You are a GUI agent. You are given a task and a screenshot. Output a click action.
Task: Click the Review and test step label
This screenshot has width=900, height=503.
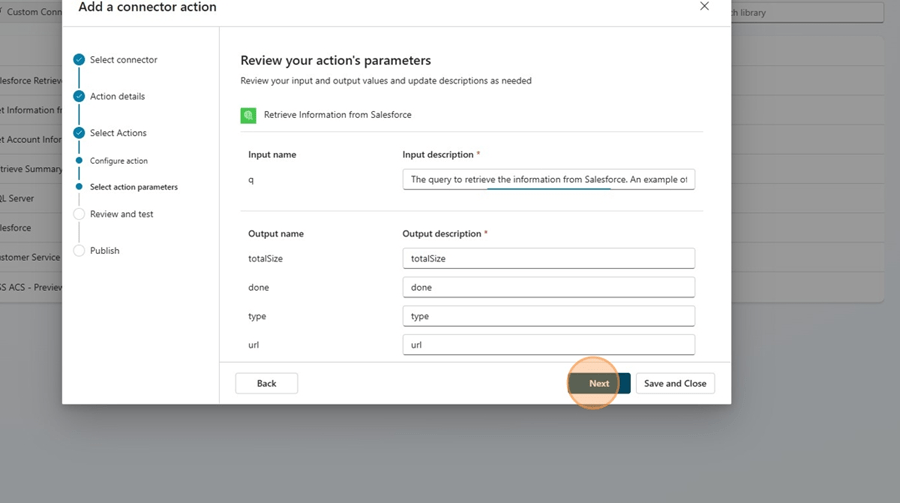click(121, 214)
